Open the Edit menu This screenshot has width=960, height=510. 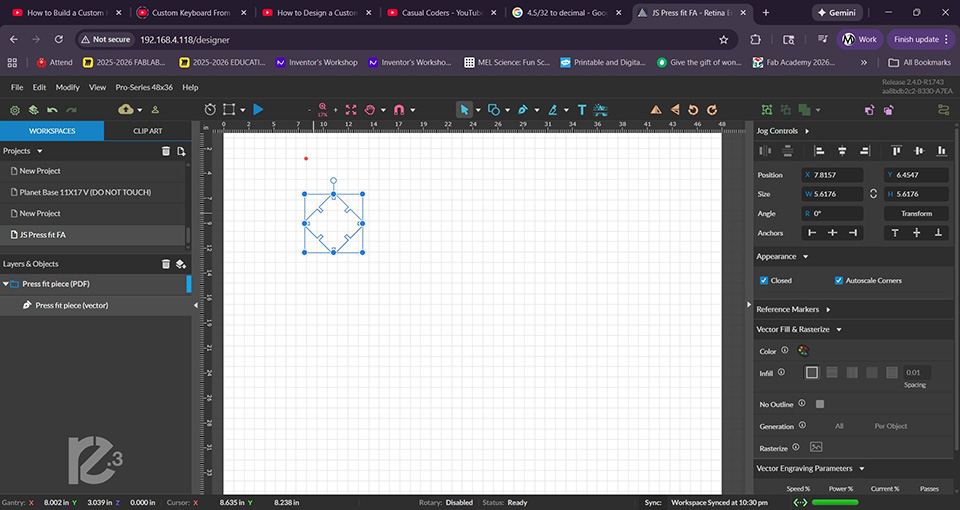(x=39, y=88)
